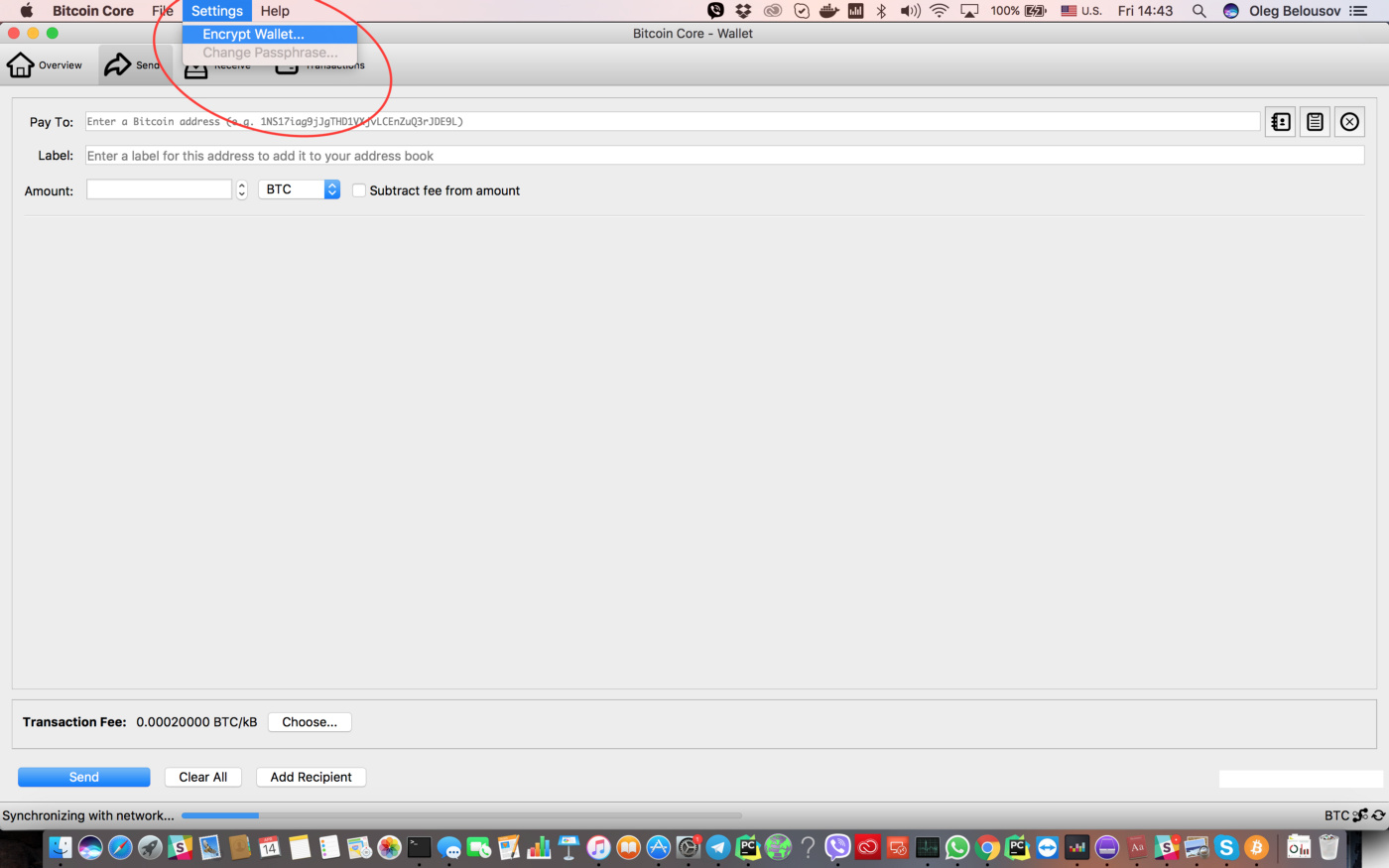Screen dimensions: 1389x868
Task: Open Telegram from the Dock
Action: click(x=718, y=848)
